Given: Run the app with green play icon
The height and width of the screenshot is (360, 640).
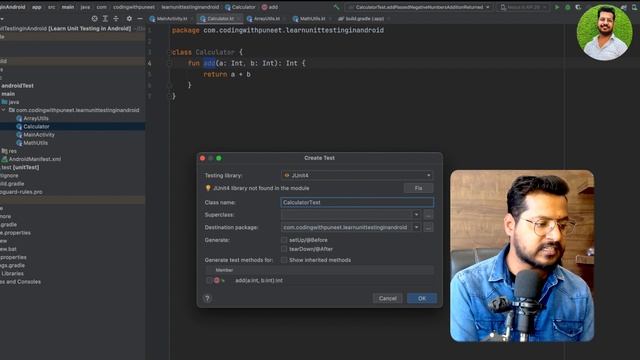Looking at the screenshot, I should tap(557, 7).
